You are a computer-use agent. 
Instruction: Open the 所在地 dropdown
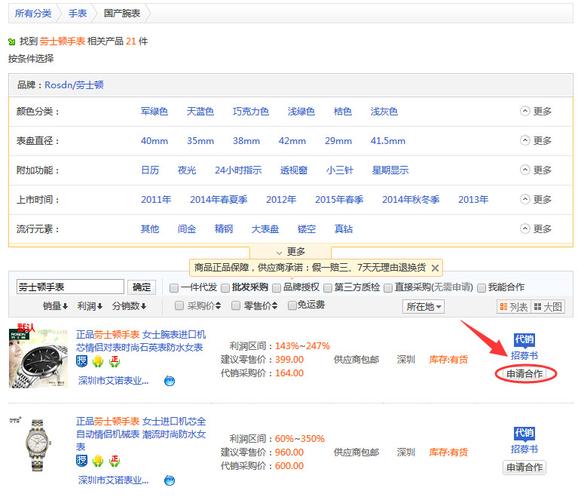[x=423, y=307]
